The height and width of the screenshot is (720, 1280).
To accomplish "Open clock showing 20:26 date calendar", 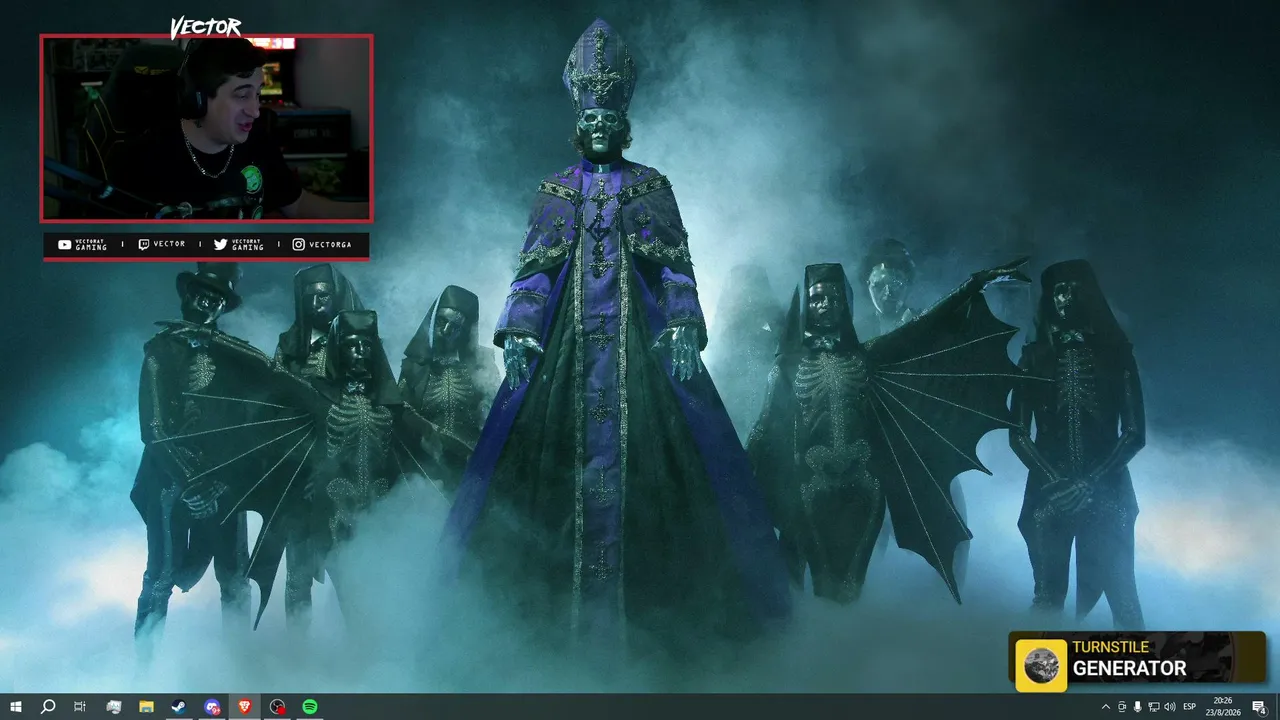I will tap(1222, 707).
